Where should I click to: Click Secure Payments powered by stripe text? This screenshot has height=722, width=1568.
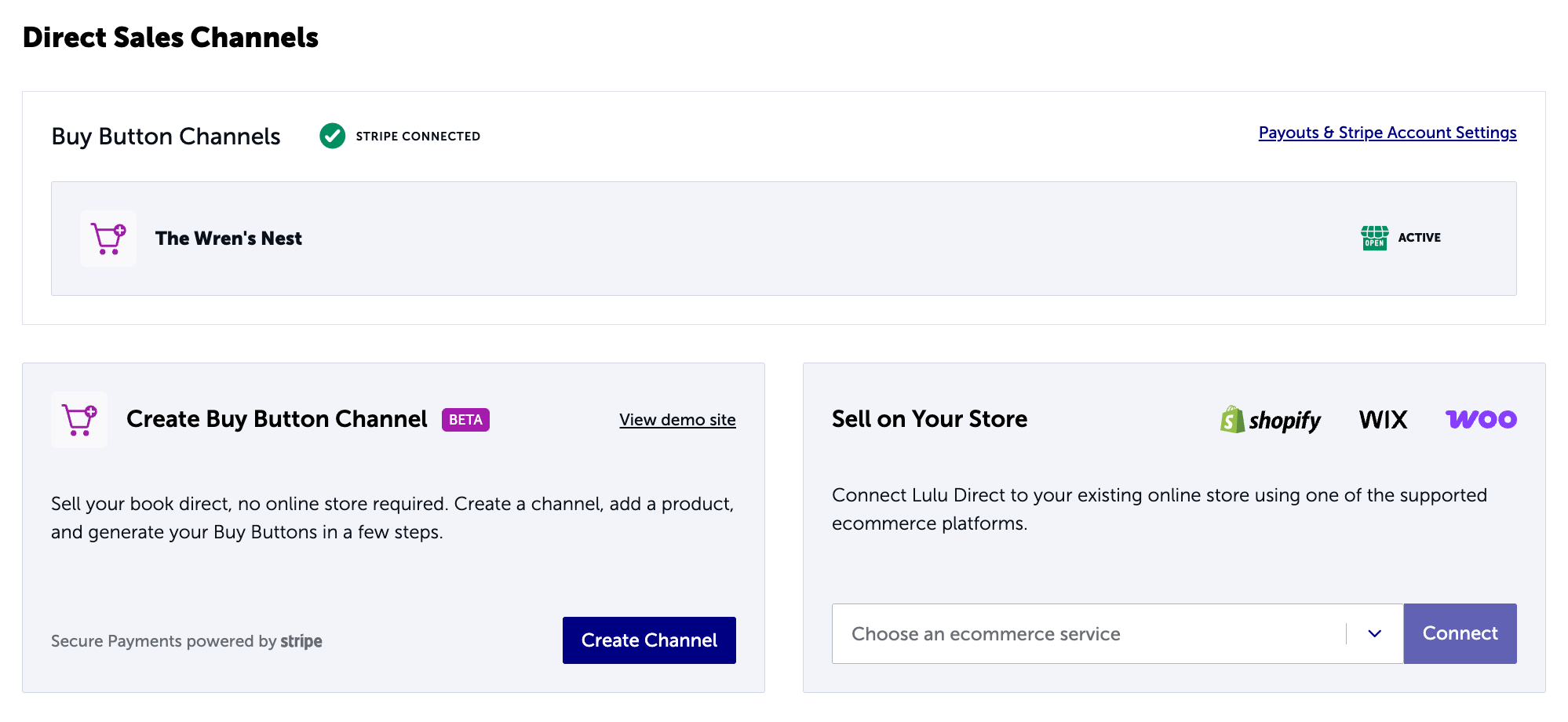187,641
